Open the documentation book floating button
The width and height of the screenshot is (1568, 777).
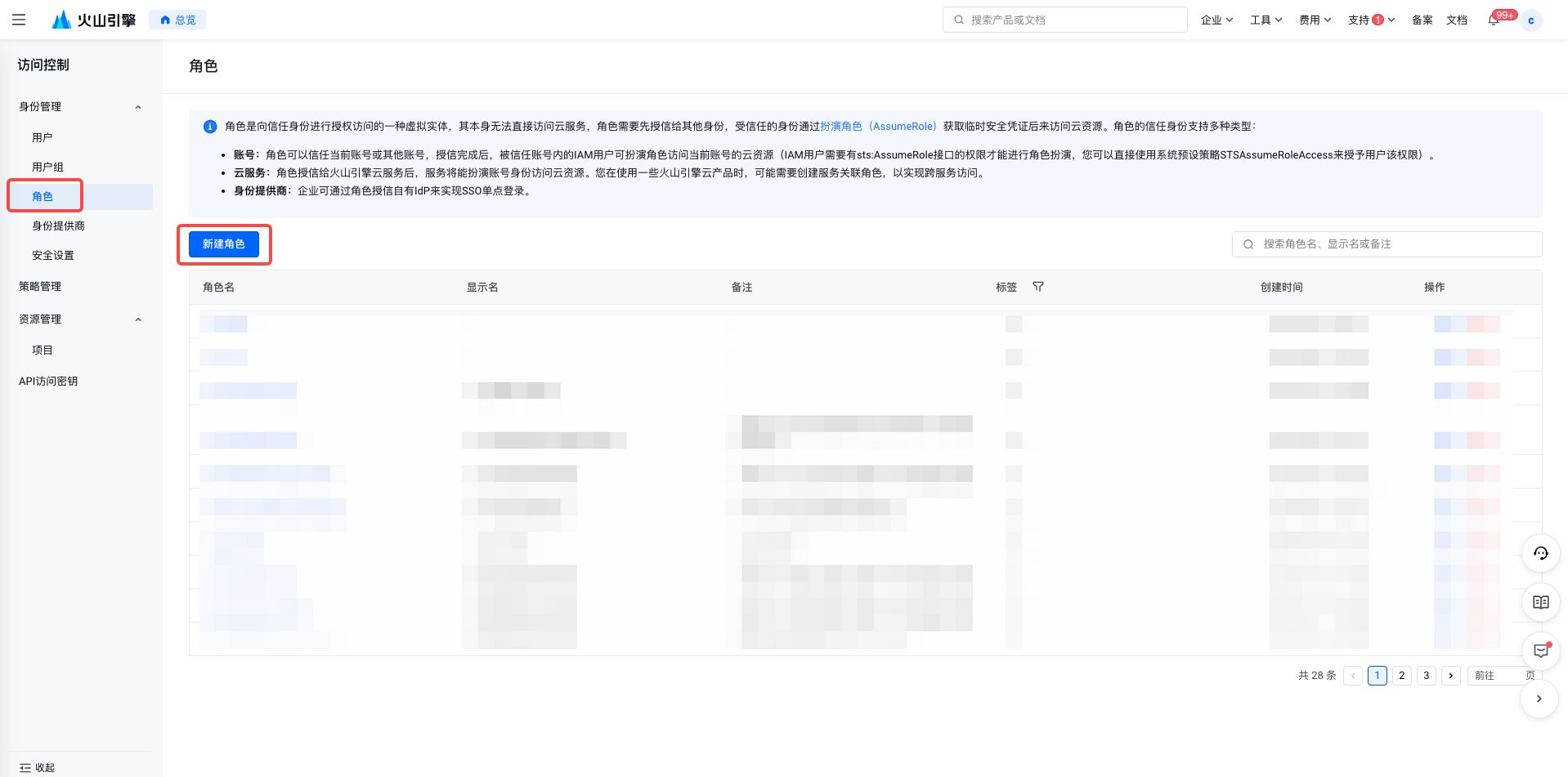pyautogui.click(x=1540, y=602)
